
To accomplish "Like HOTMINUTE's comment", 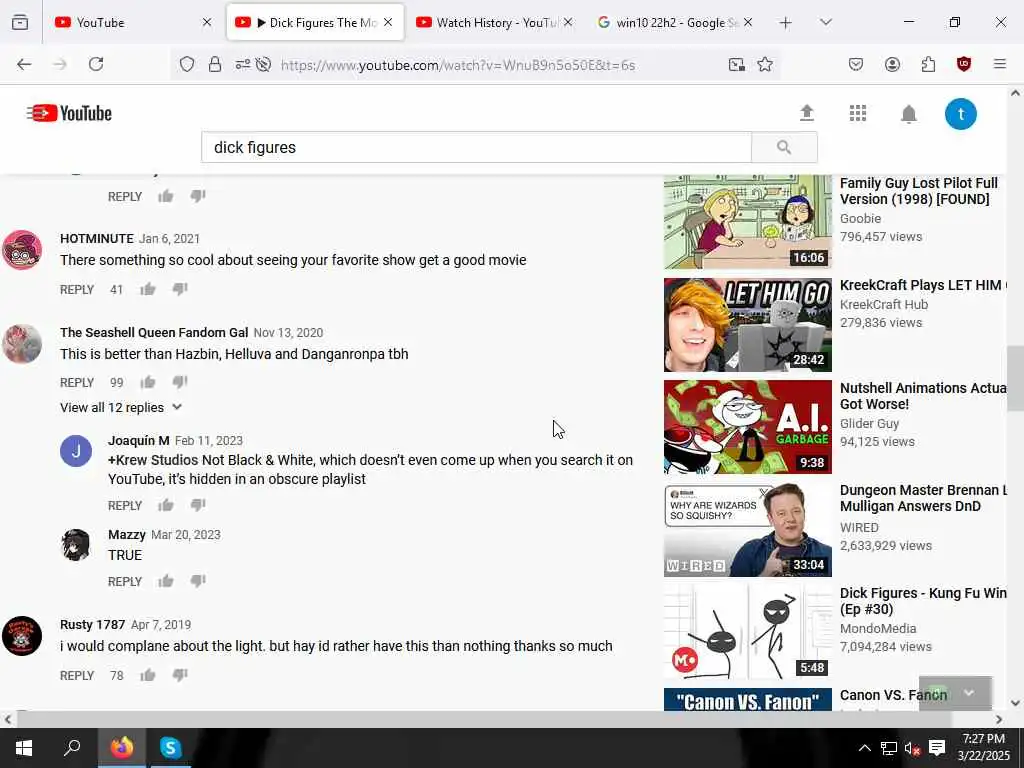I will coord(148,289).
